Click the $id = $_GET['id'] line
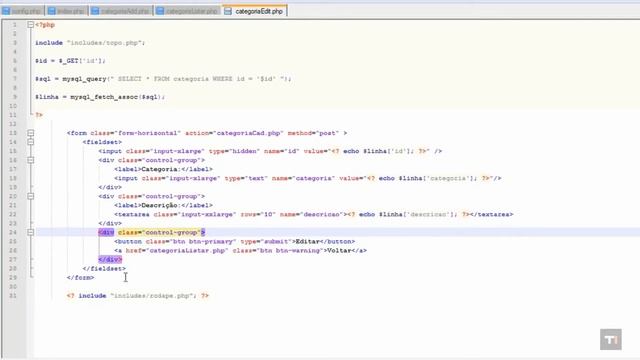 point(70,61)
